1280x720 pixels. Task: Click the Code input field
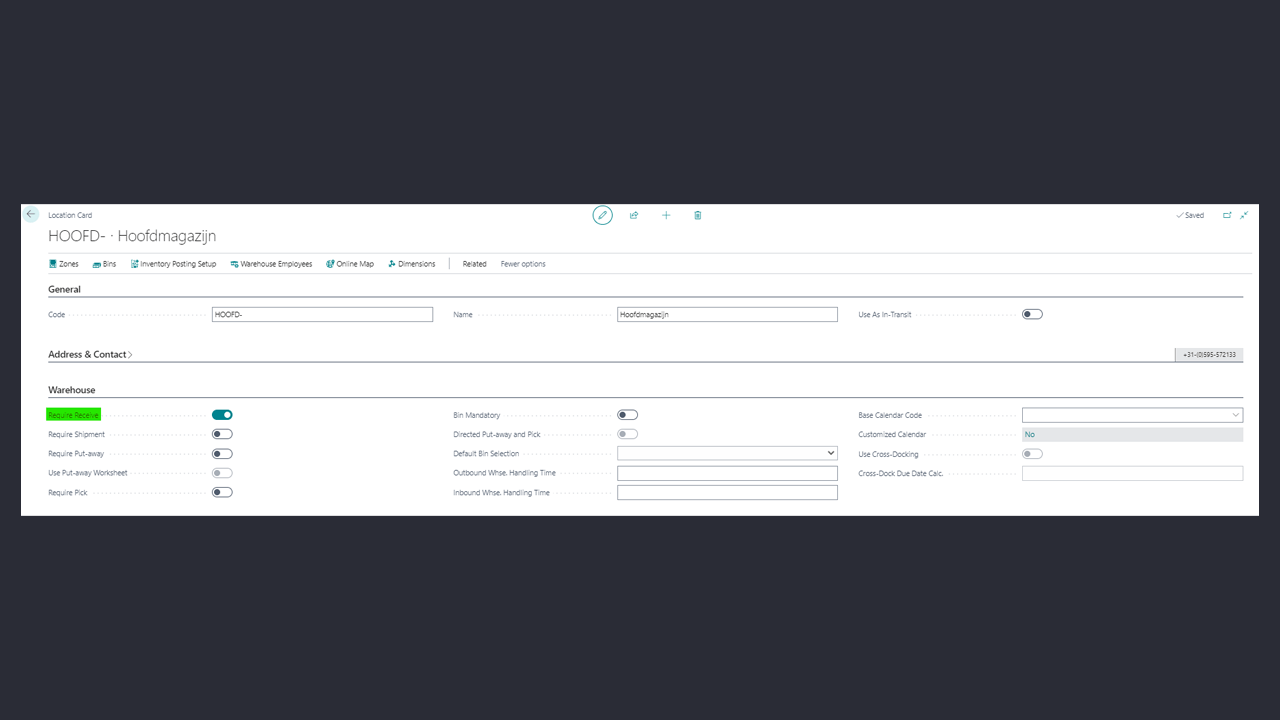(x=322, y=314)
